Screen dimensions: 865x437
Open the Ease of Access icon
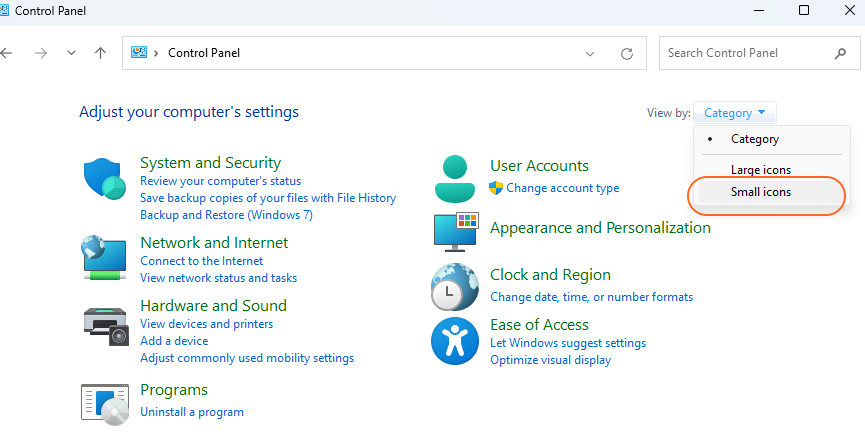coord(455,341)
